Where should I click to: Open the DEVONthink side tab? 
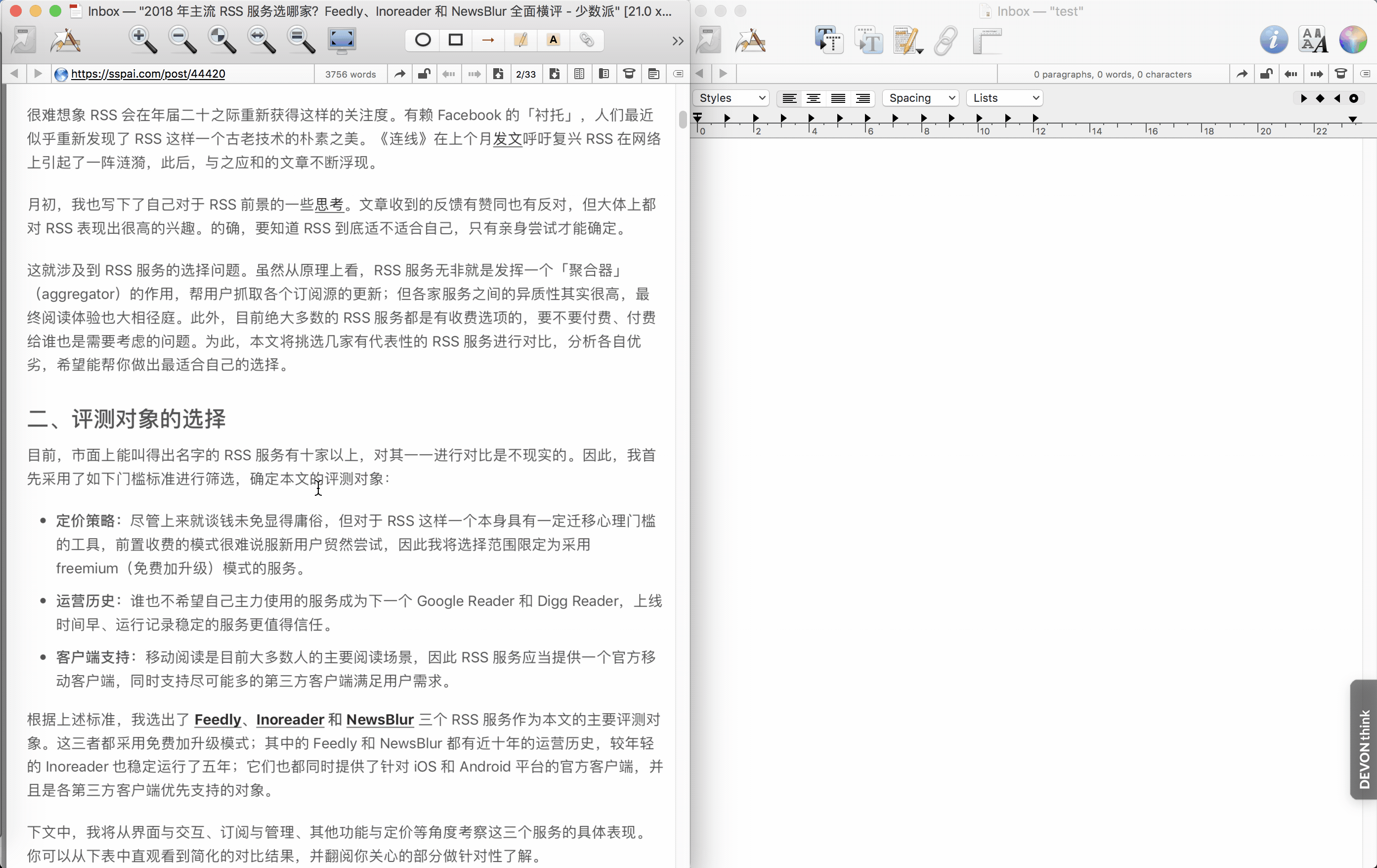[x=1365, y=740]
